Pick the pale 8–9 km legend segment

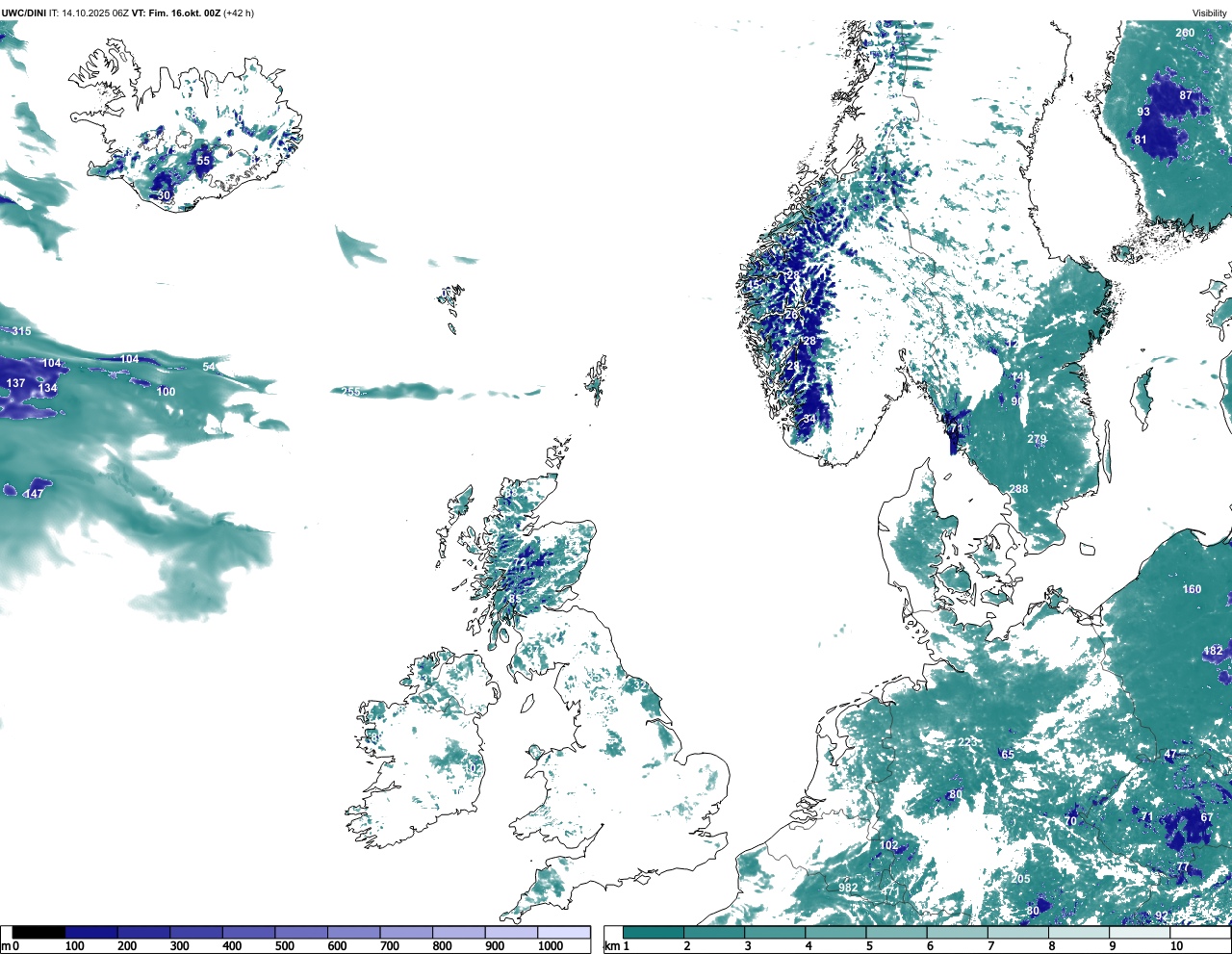[1080, 932]
